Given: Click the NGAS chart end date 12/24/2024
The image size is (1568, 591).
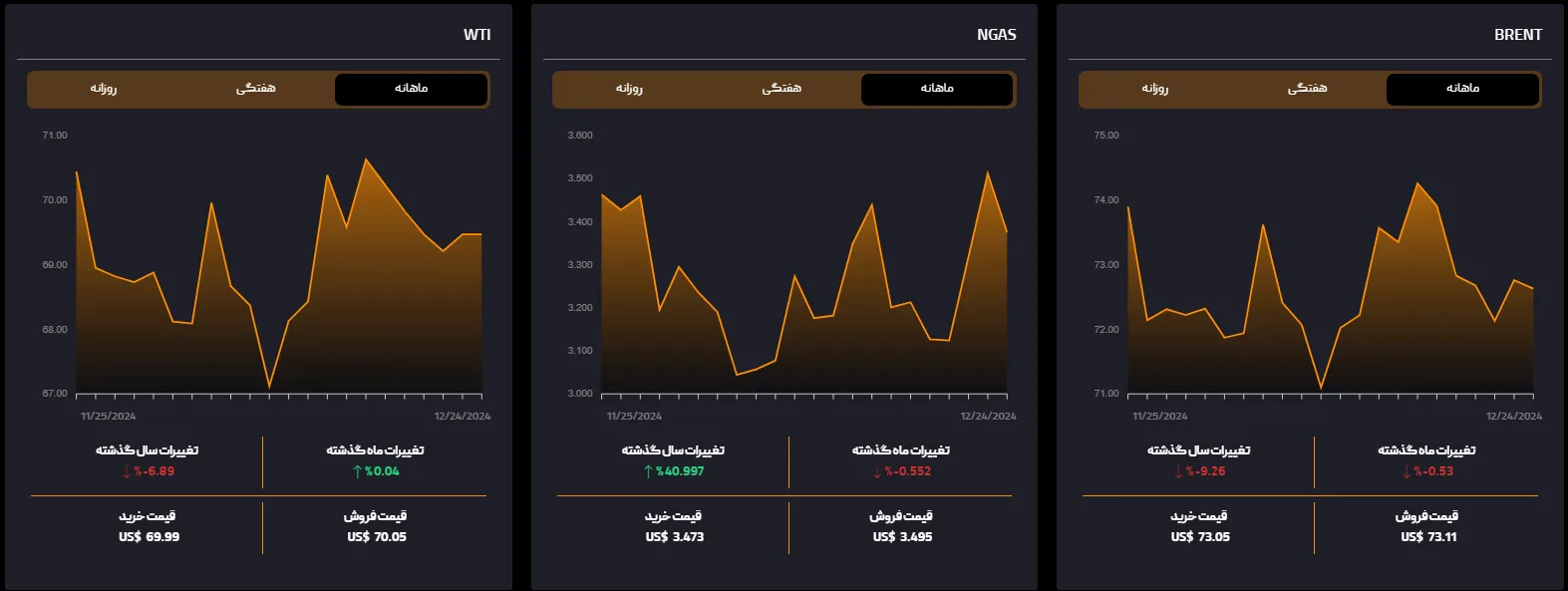Looking at the screenshot, I should coord(989,417).
